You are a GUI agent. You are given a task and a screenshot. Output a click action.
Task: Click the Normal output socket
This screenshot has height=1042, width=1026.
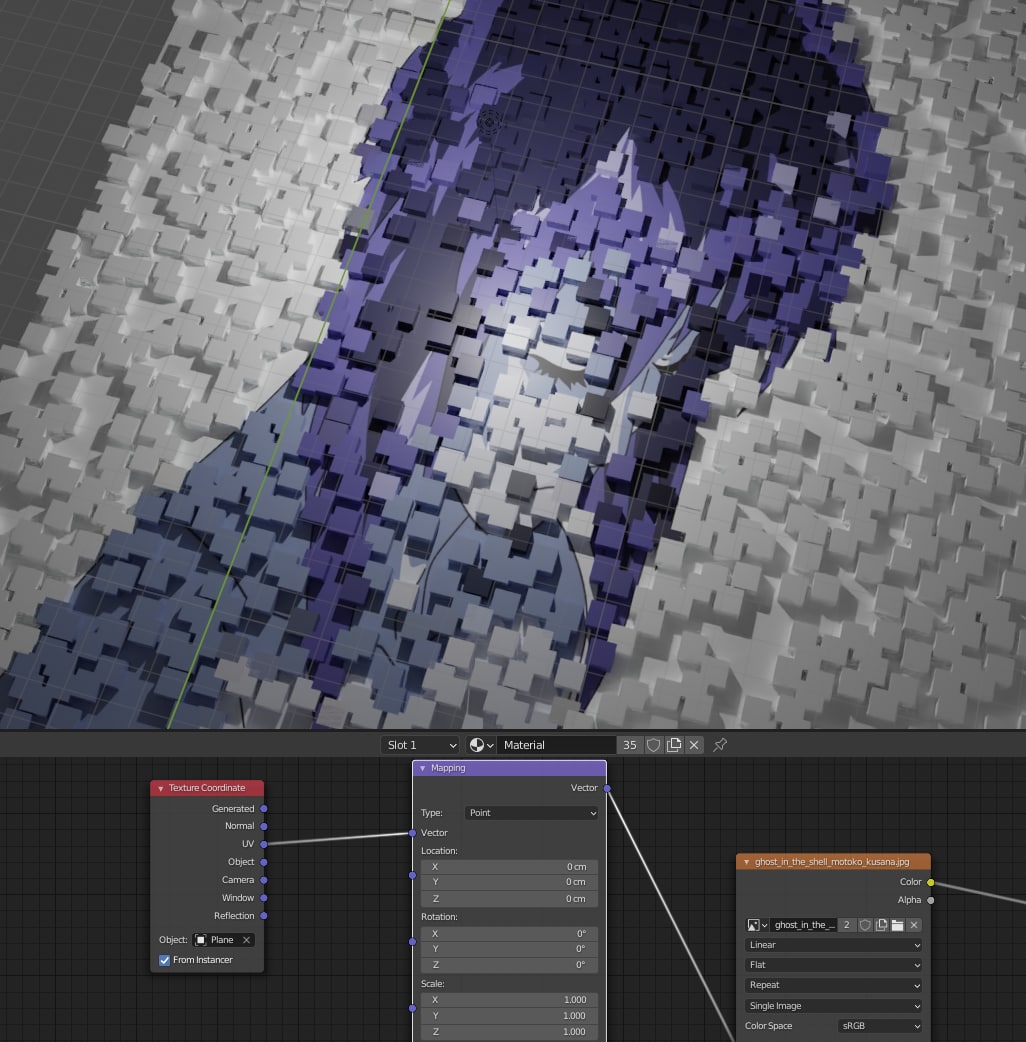click(264, 826)
